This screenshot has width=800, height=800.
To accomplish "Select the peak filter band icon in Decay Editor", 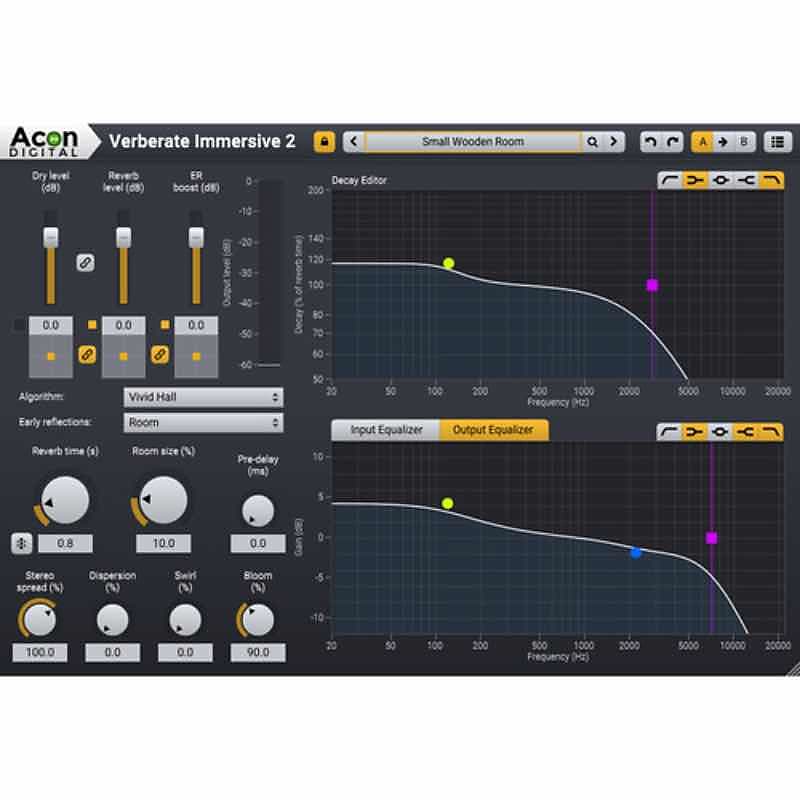I will point(722,179).
